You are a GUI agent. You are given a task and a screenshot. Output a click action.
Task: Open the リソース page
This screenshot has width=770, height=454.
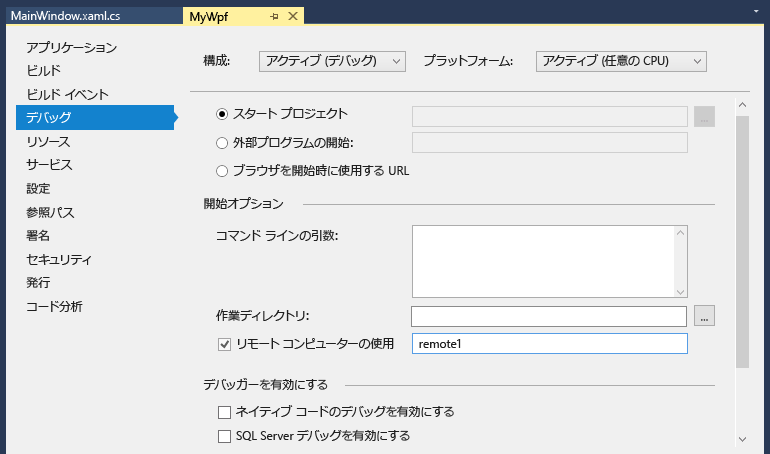pyautogui.click(x=48, y=141)
